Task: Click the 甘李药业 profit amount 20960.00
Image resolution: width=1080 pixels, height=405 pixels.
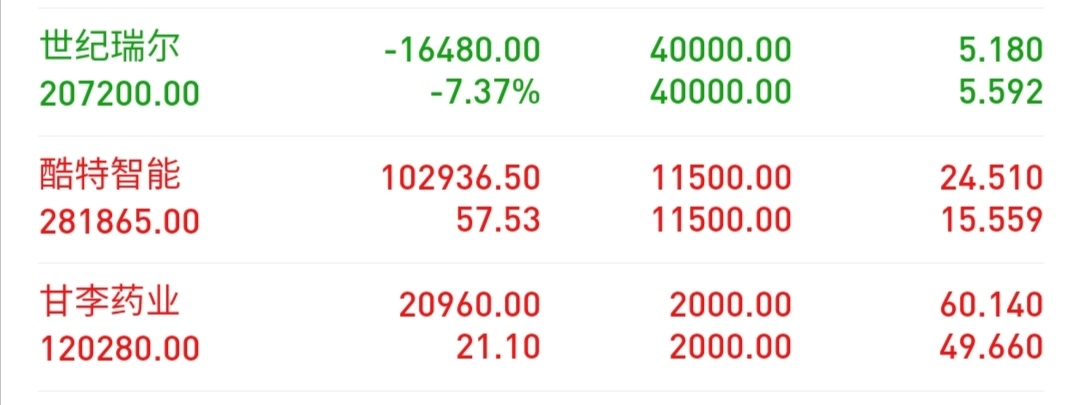Action: coord(470,306)
